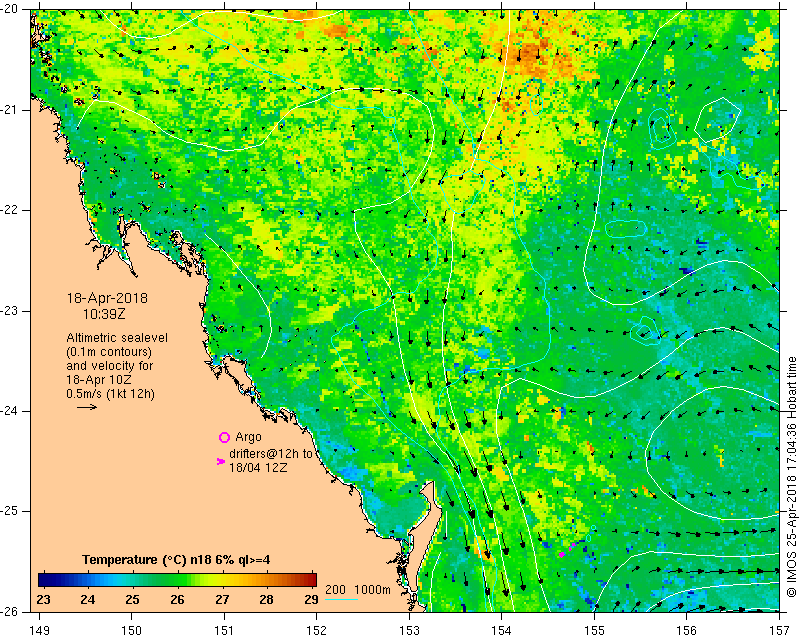Click the IMOS copyright timestamp text

pos(792,477)
